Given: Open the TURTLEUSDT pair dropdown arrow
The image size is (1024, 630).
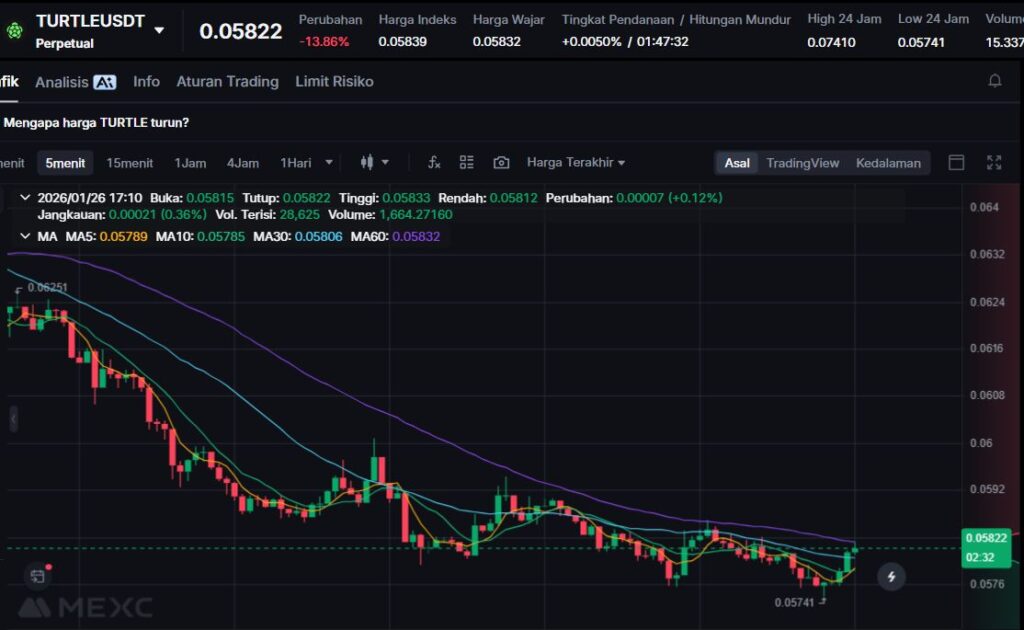Looking at the screenshot, I should point(159,30).
